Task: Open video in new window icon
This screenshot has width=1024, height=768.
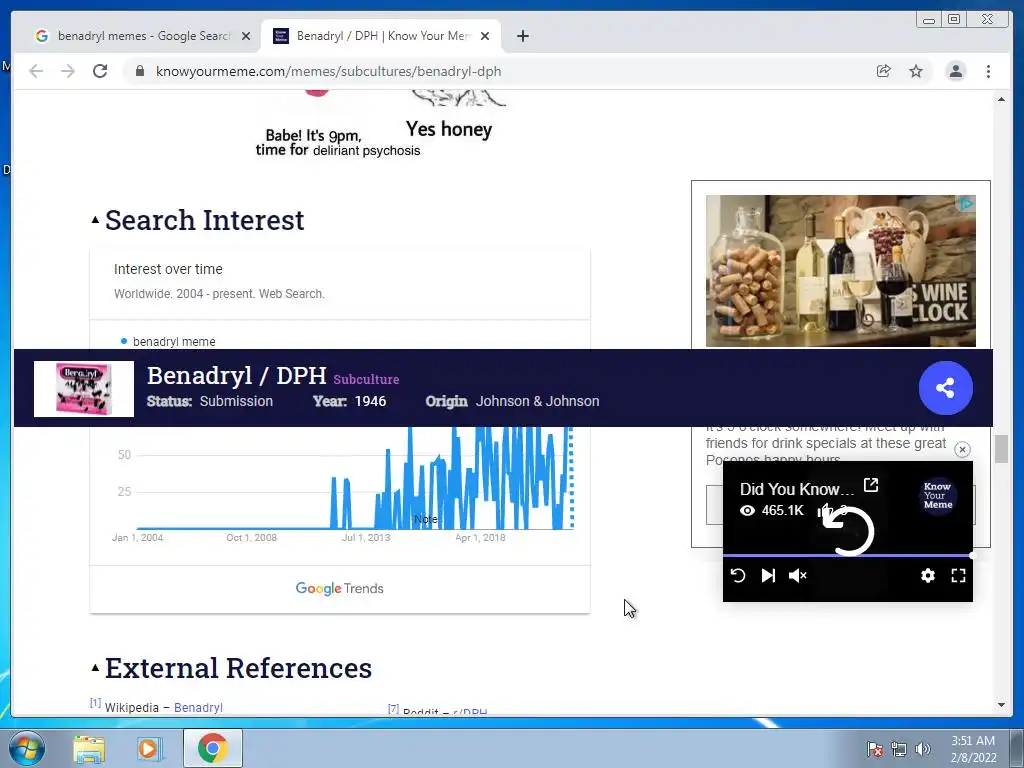Action: 871,485
